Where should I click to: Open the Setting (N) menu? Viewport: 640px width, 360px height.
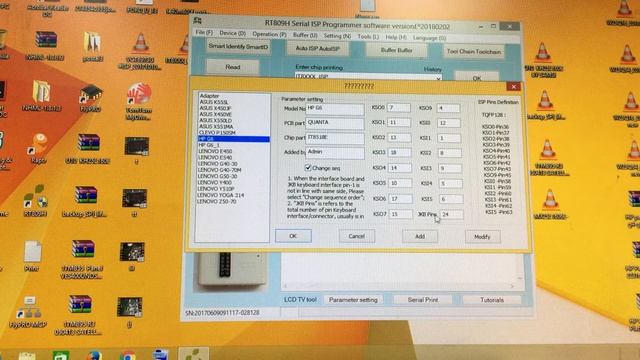337,36
